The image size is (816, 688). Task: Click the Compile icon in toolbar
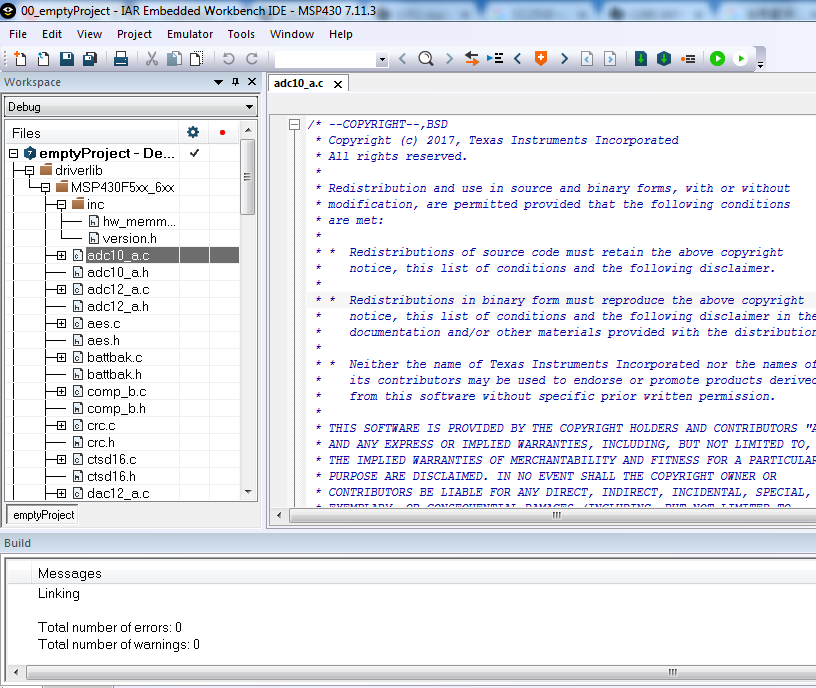click(x=640, y=59)
